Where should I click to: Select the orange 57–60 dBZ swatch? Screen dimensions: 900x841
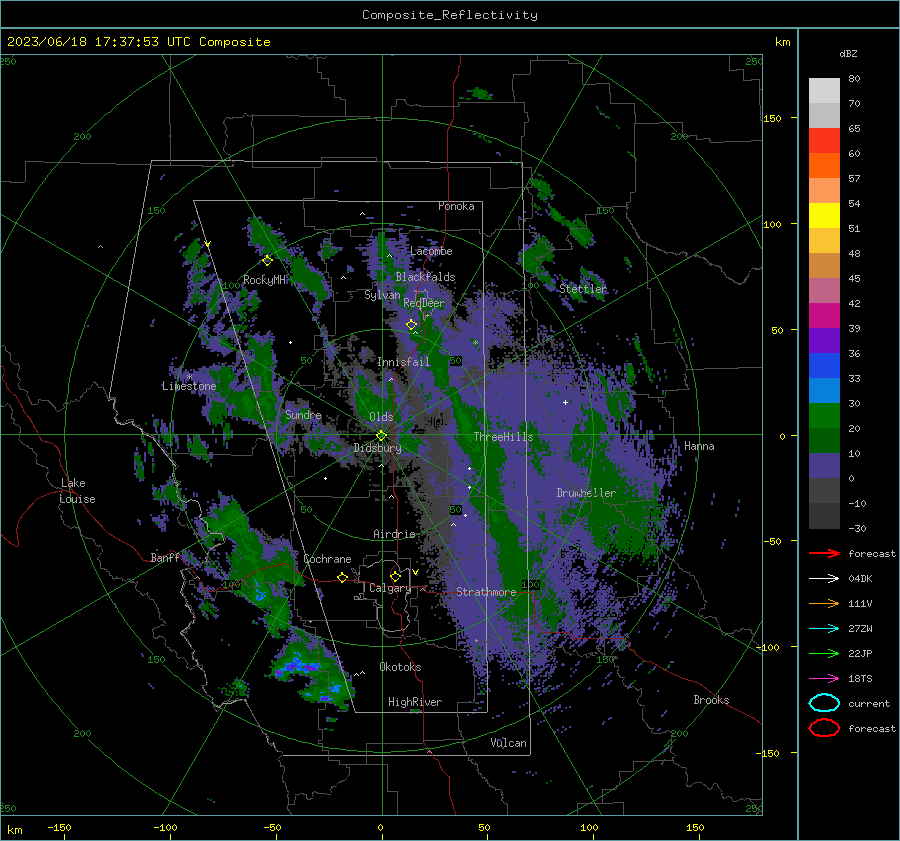(x=824, y=166)
